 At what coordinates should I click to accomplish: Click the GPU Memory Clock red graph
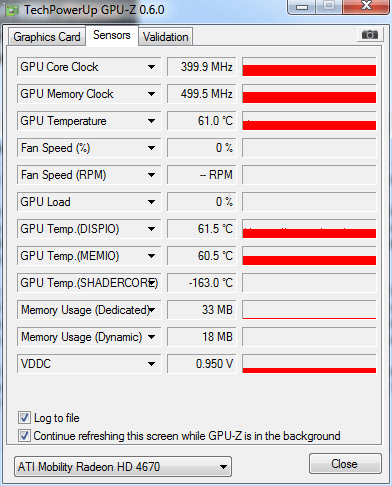pyautogui.click(x=309, y=94)
